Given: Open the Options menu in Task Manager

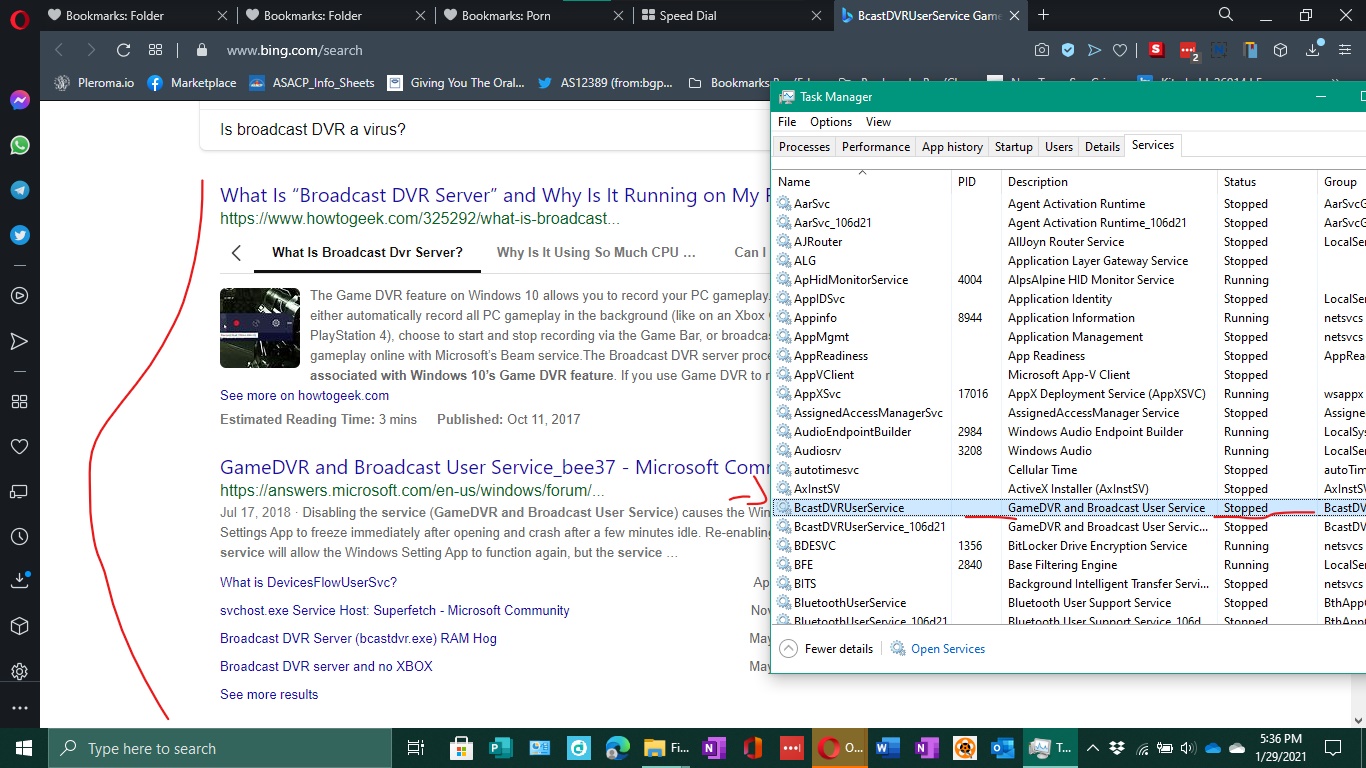Looking at the screenshot, I should click(830, 122).
